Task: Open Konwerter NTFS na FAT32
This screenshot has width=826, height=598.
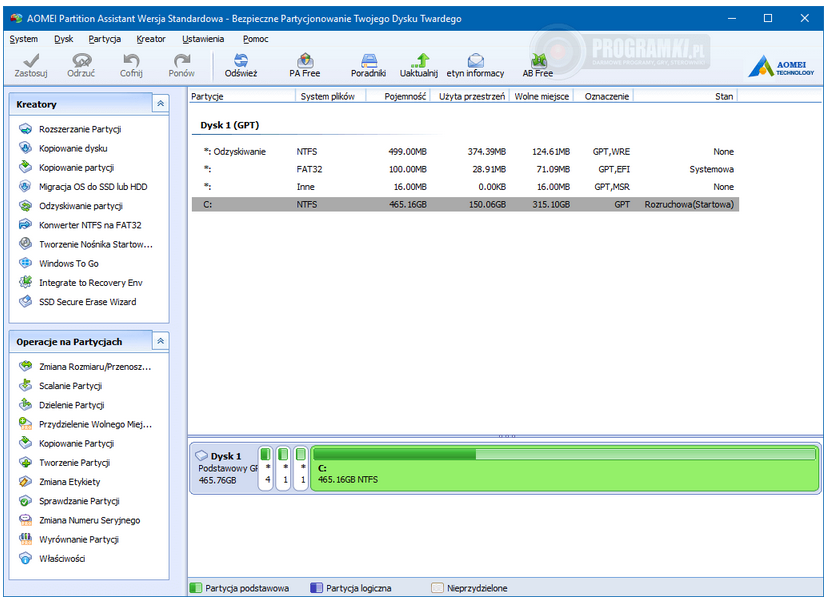Action: pos(90,225)
